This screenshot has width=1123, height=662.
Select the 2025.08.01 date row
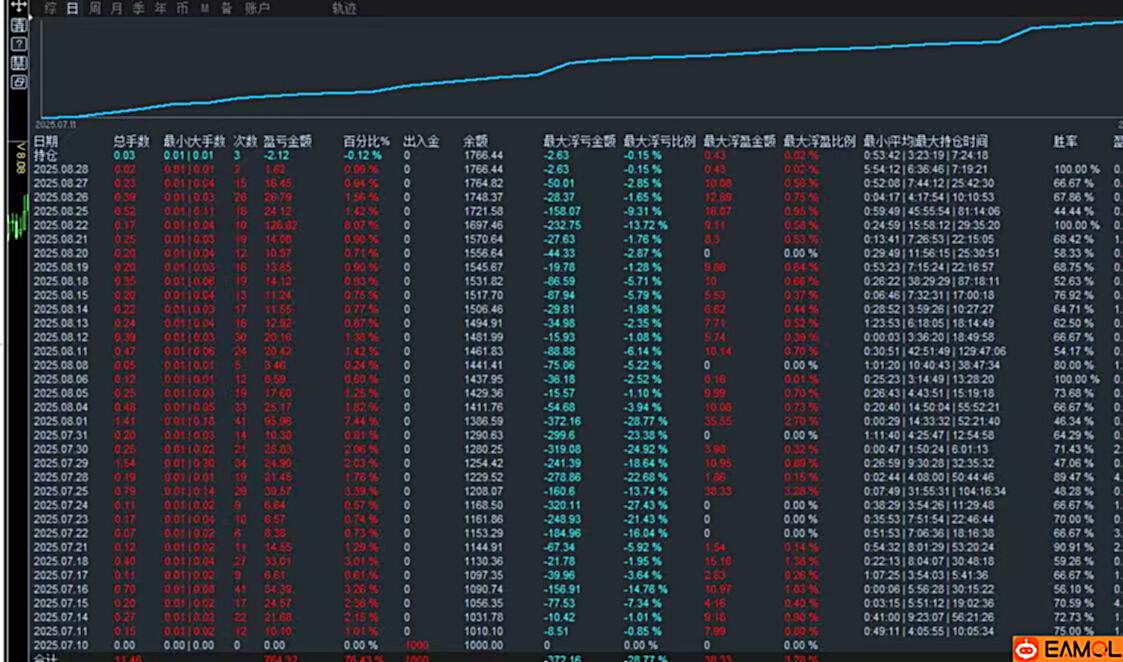61,421
